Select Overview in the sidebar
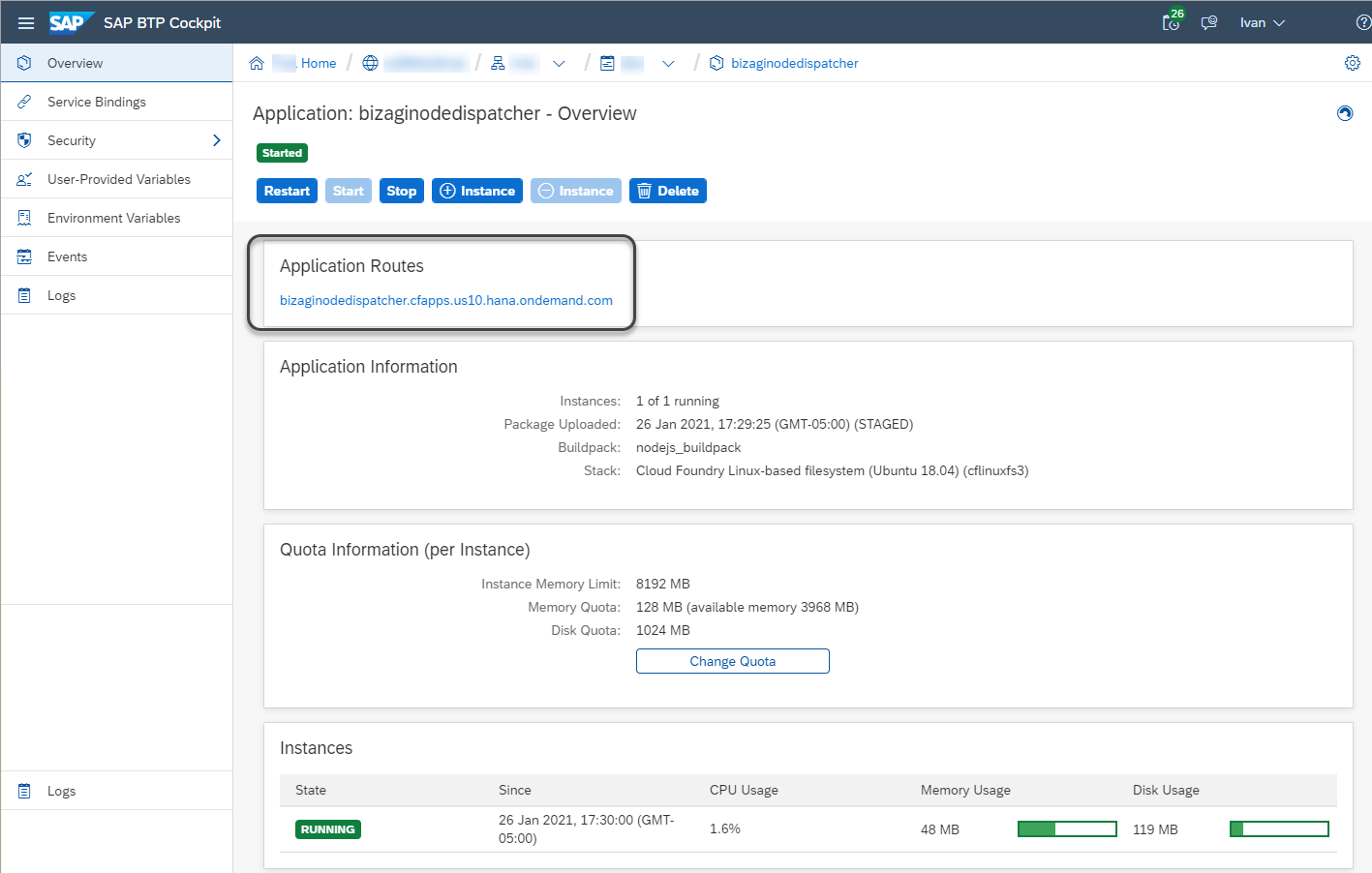1372x873 pixels. point(116,63)
